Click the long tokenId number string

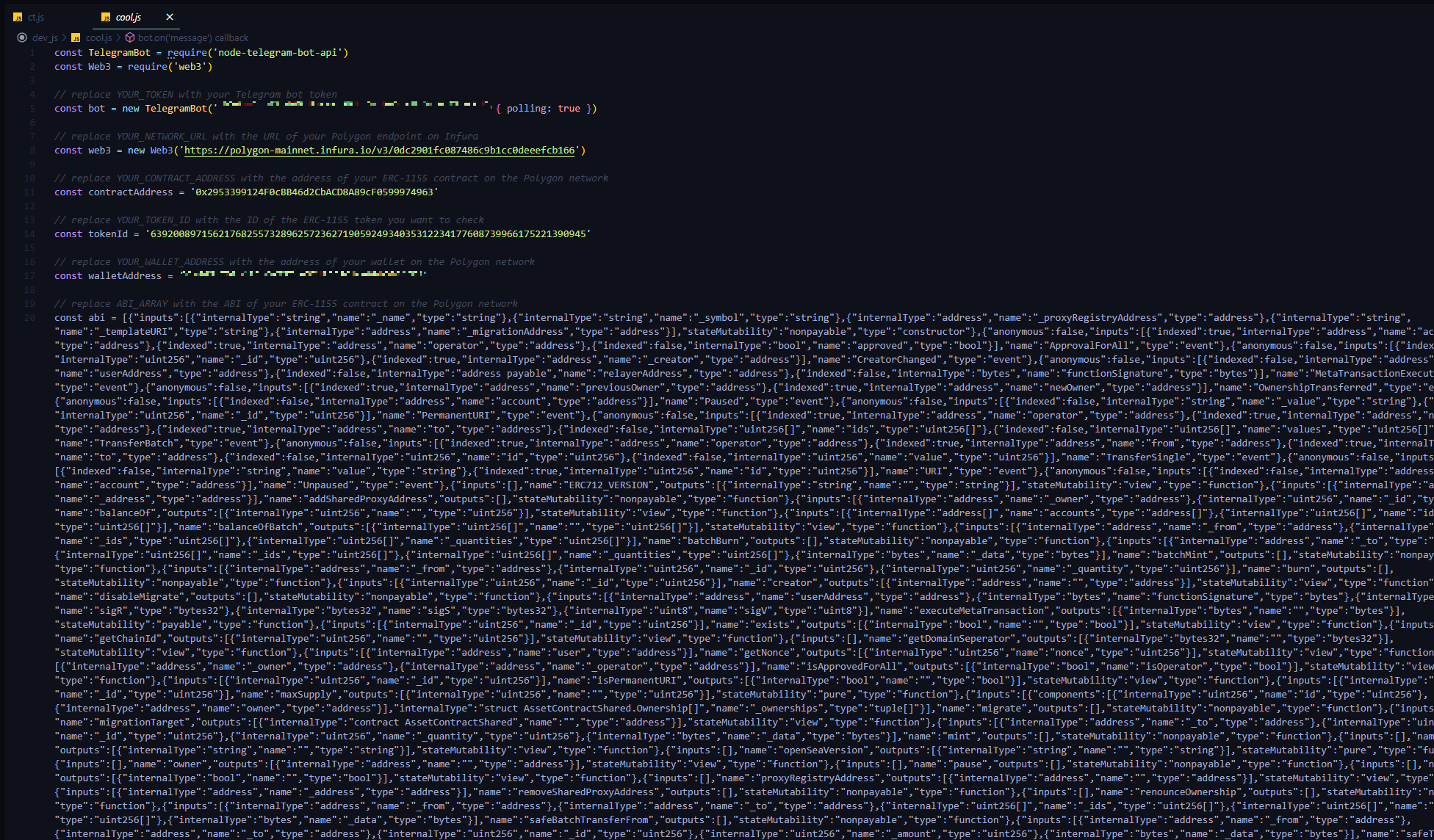(368, 234)
